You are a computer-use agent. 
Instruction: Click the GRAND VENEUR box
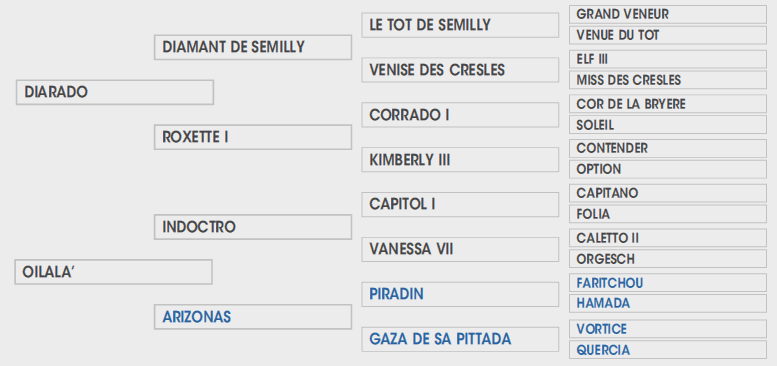[667, 14]
